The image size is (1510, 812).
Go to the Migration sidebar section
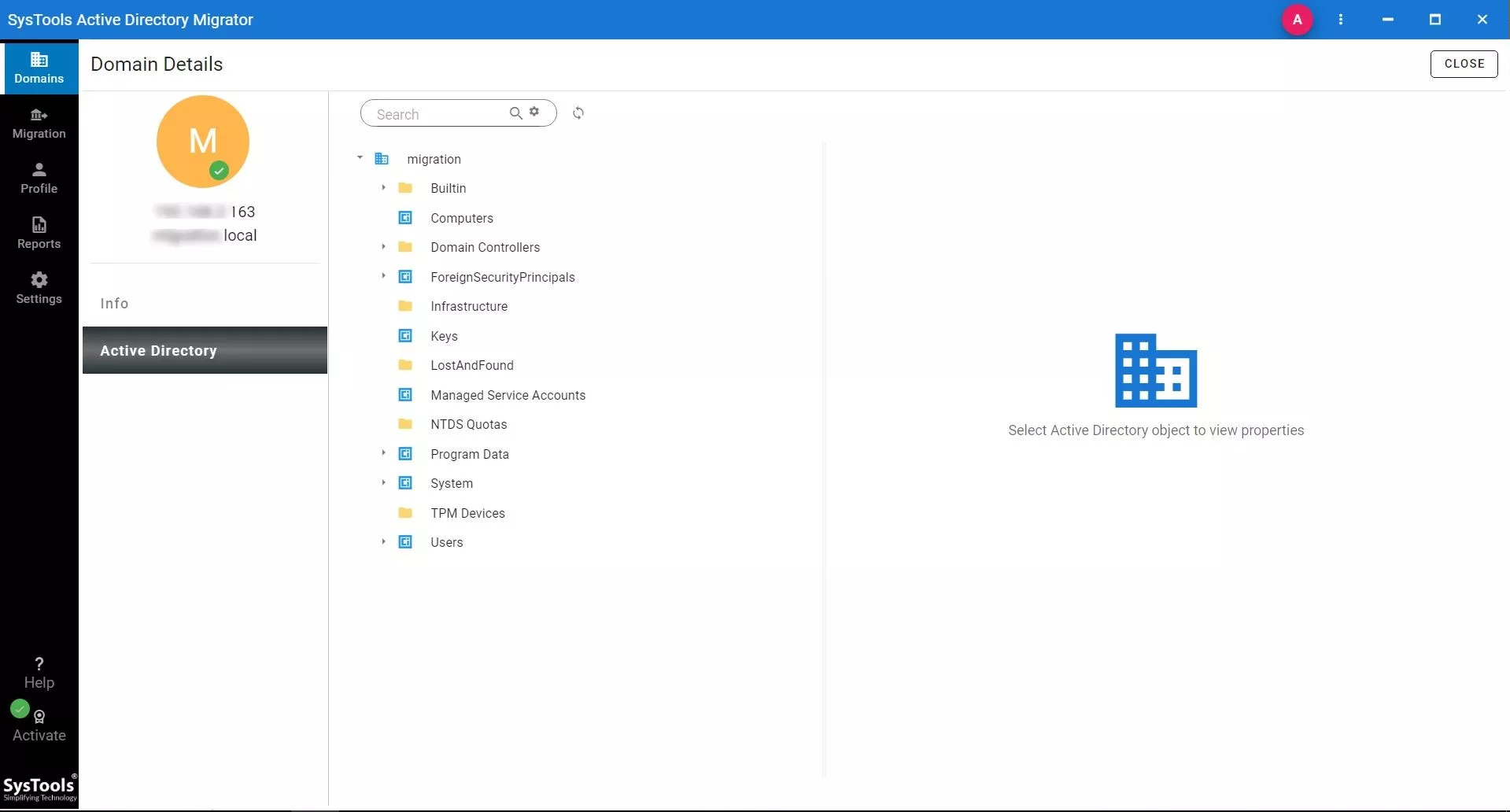coord(39,124)
